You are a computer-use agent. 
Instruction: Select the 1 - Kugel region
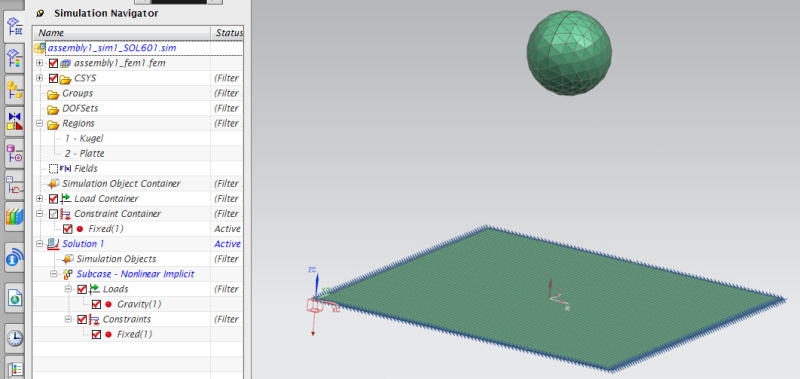84,139
